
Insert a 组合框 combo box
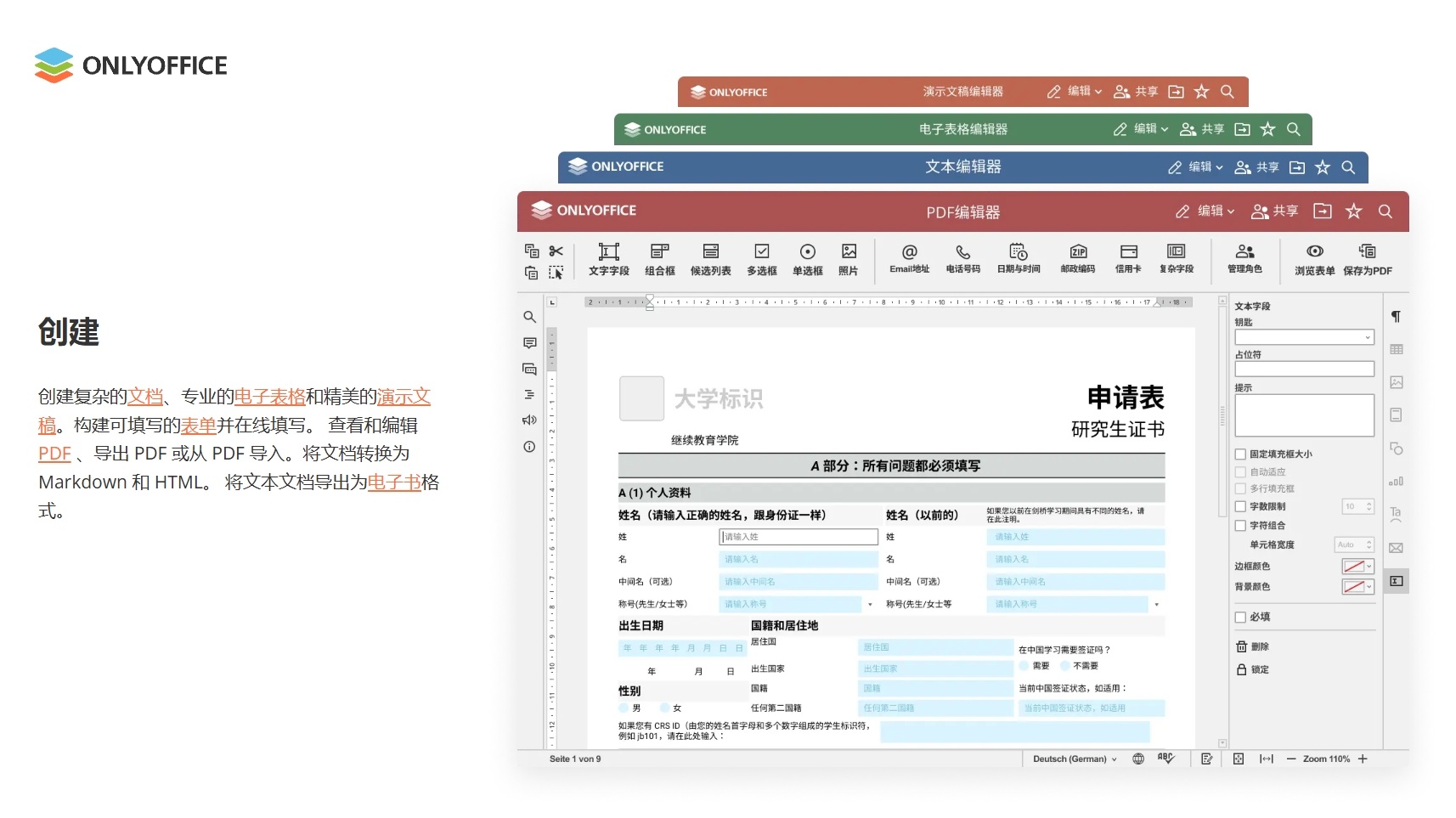(x=659, y=259)
